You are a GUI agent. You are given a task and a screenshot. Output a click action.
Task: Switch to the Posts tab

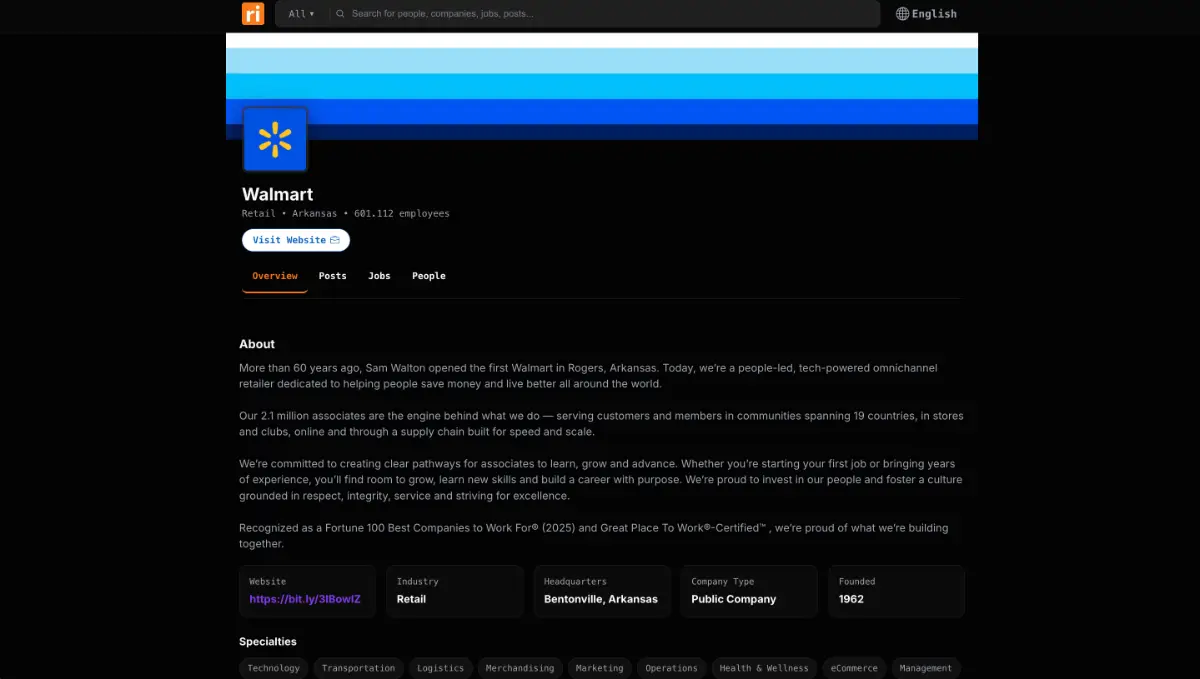[332, 276]
